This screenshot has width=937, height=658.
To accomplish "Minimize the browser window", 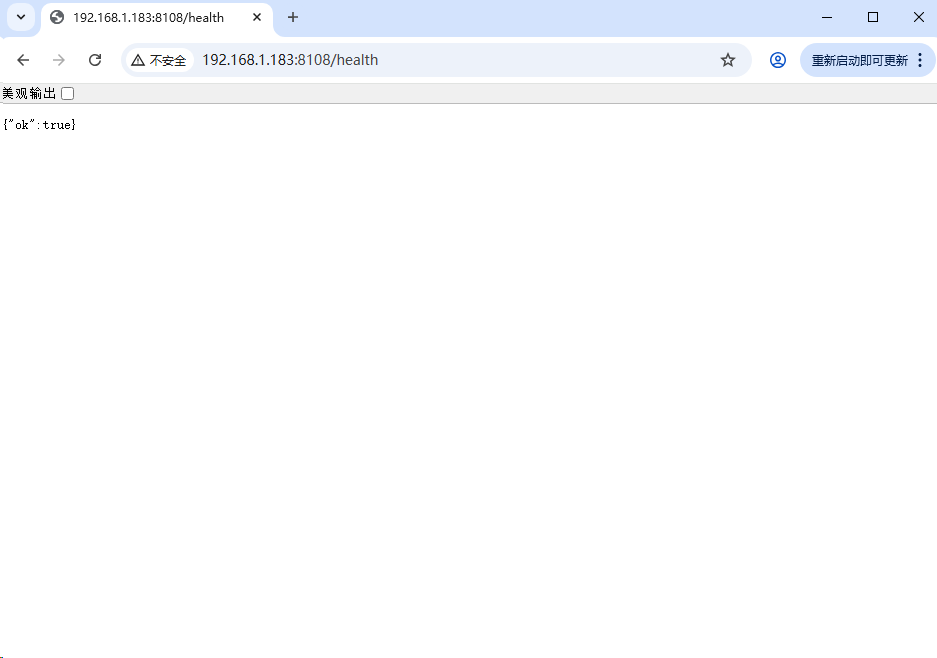I will 827,17.
